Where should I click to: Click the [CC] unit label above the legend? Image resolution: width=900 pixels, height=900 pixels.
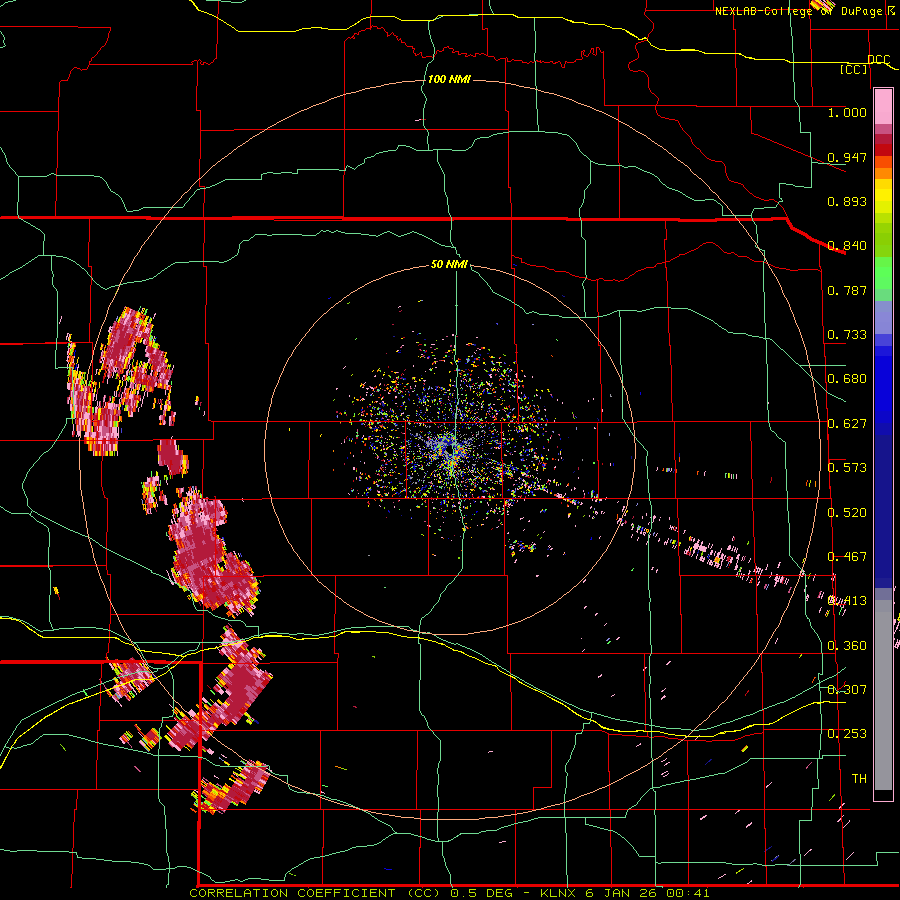click(x=854, y=69)
